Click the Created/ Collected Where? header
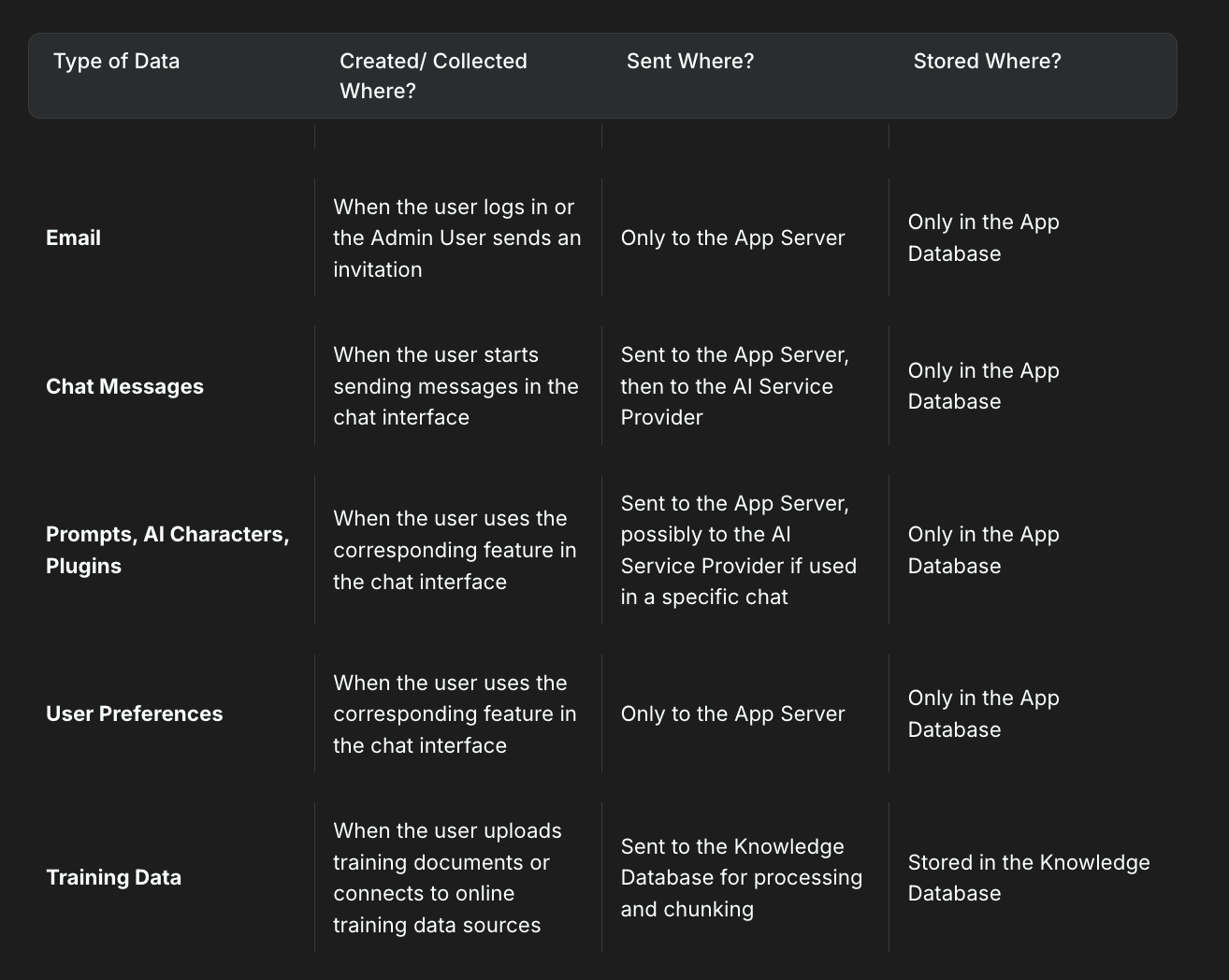Viewport: 1229px width, 980px height. (433, 76)
